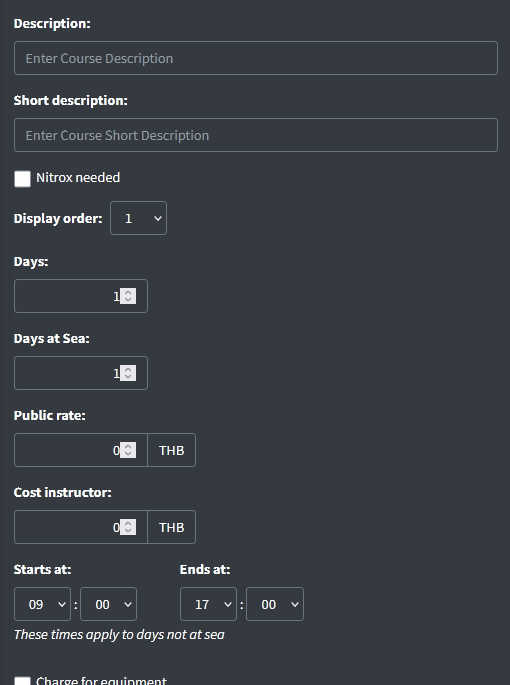Decrease Cost instructor with down arrow
The width and height of the screenshot is (510, 685).
pos(128,531)
